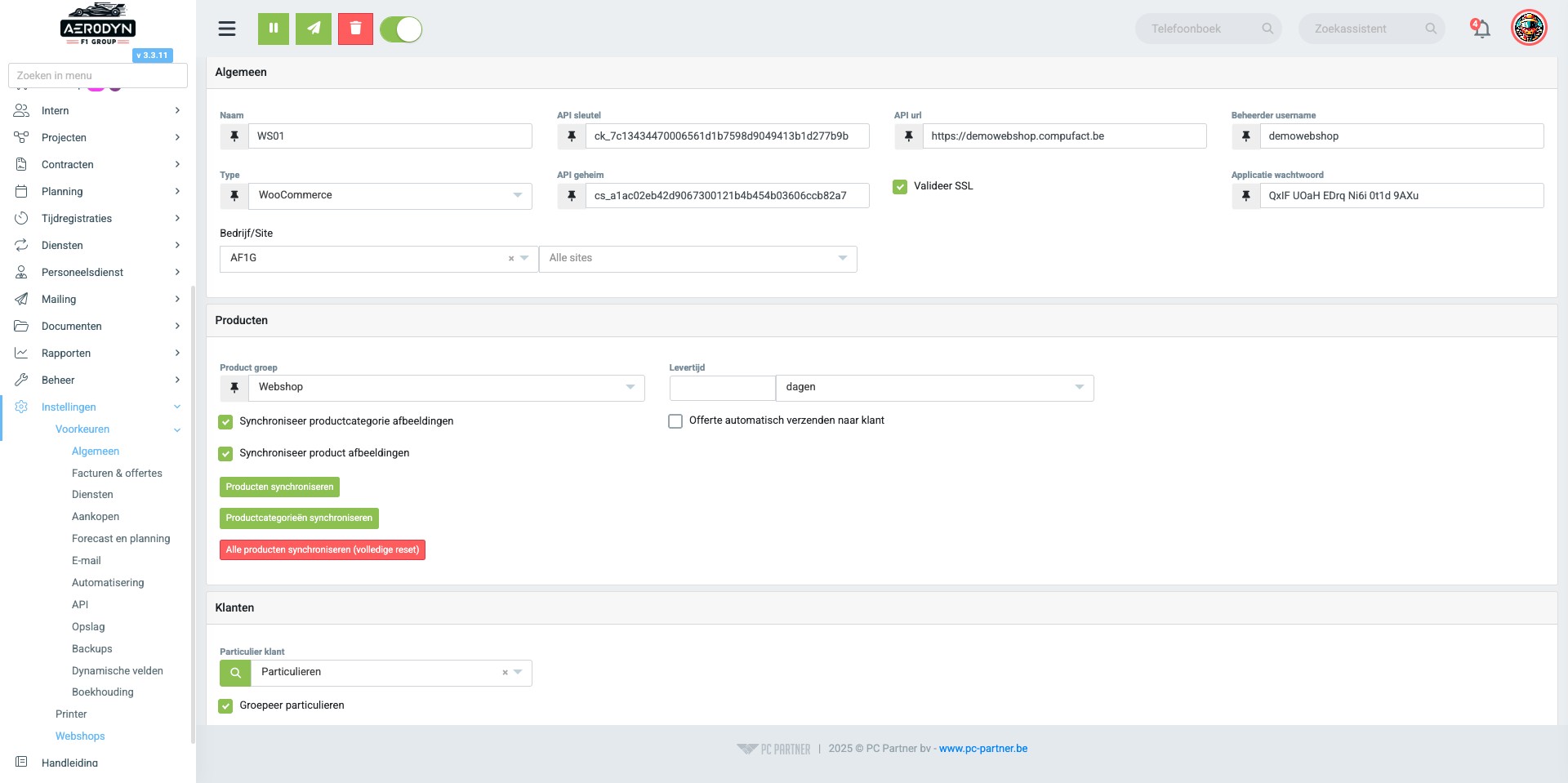Open Aankopen preferences

click(x=96, y=516)
